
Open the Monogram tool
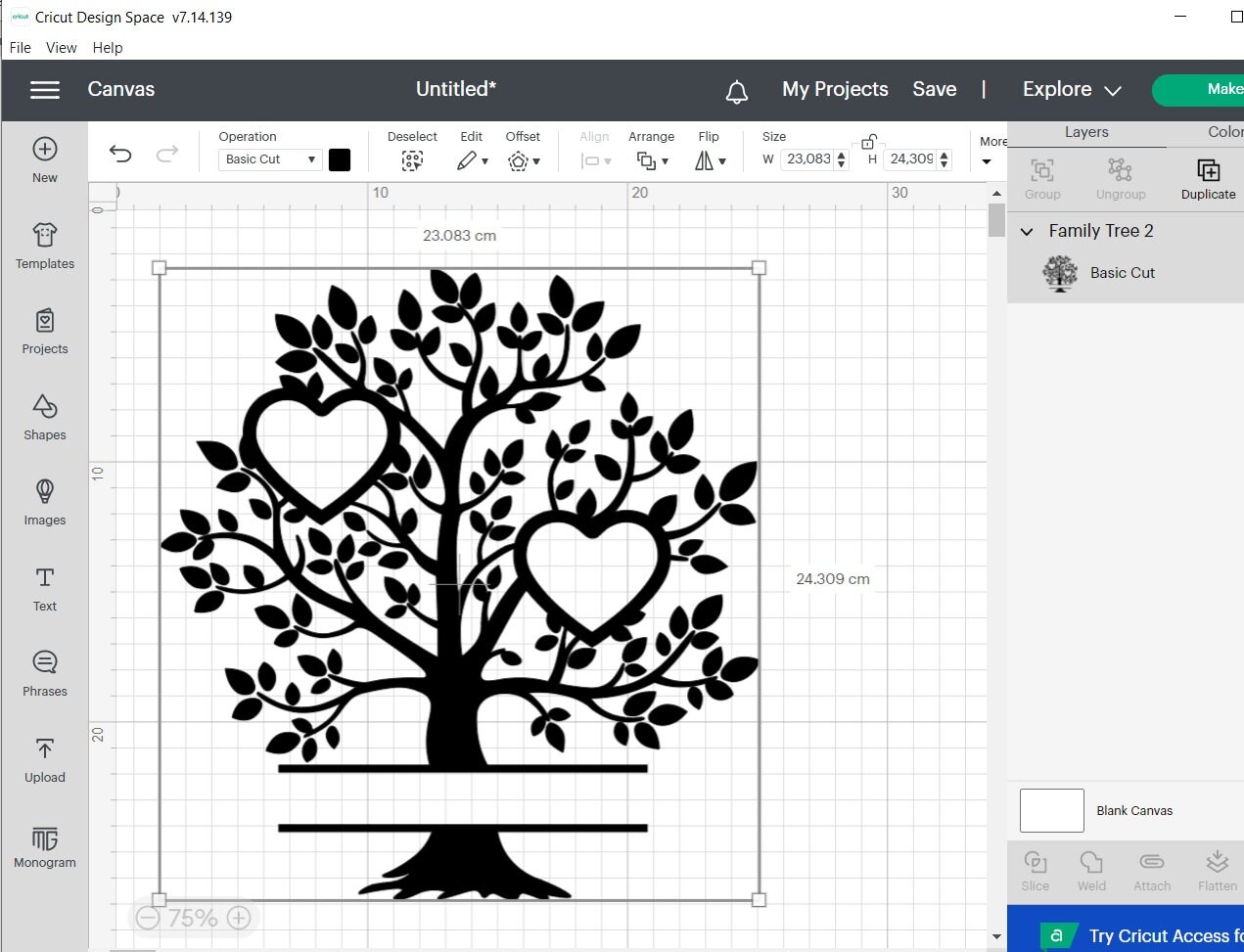(44, 845)
